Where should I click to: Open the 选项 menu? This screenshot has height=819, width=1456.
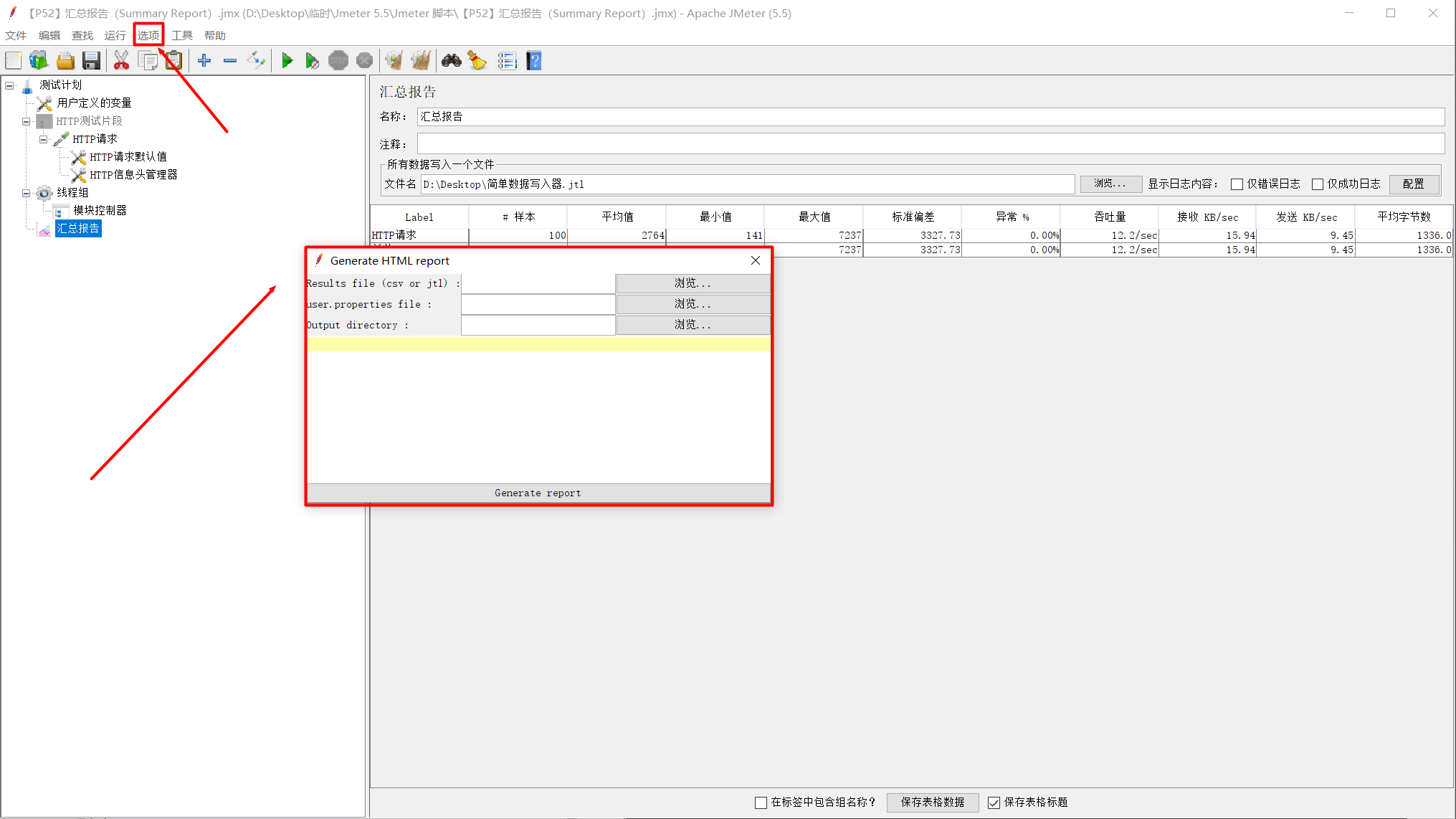[148, 35]
